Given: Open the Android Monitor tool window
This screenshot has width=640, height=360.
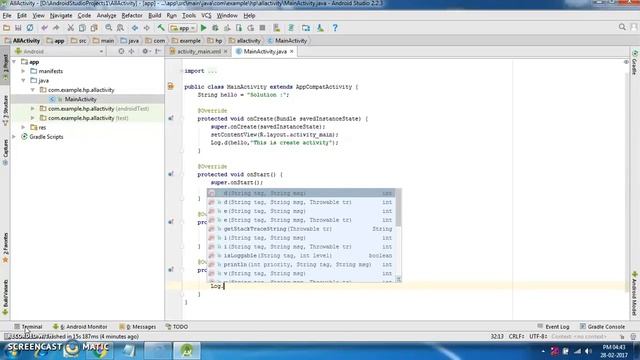Looking at the screenshot, I should point(80,327).
